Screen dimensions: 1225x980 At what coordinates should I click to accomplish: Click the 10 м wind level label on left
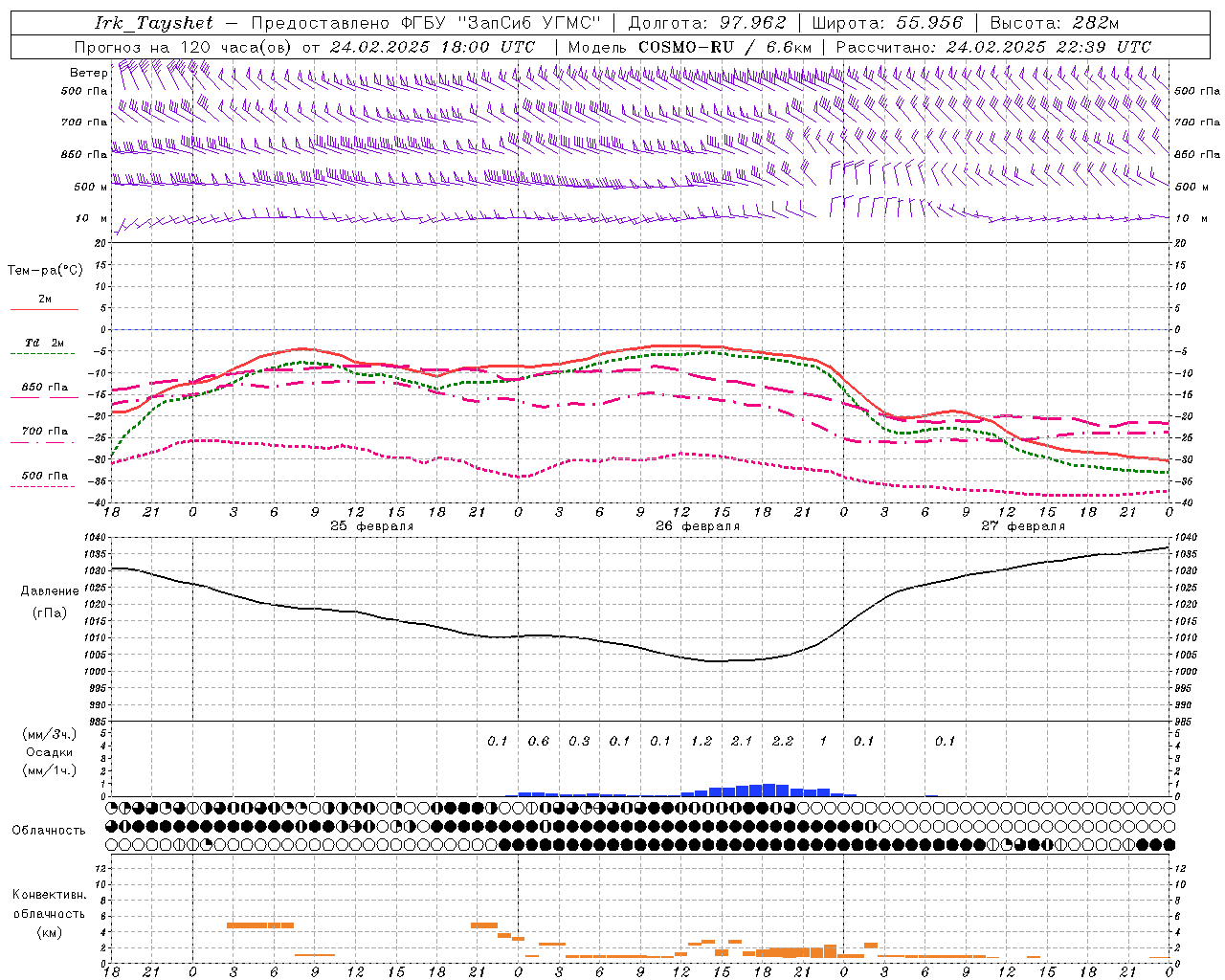(91, 219)
